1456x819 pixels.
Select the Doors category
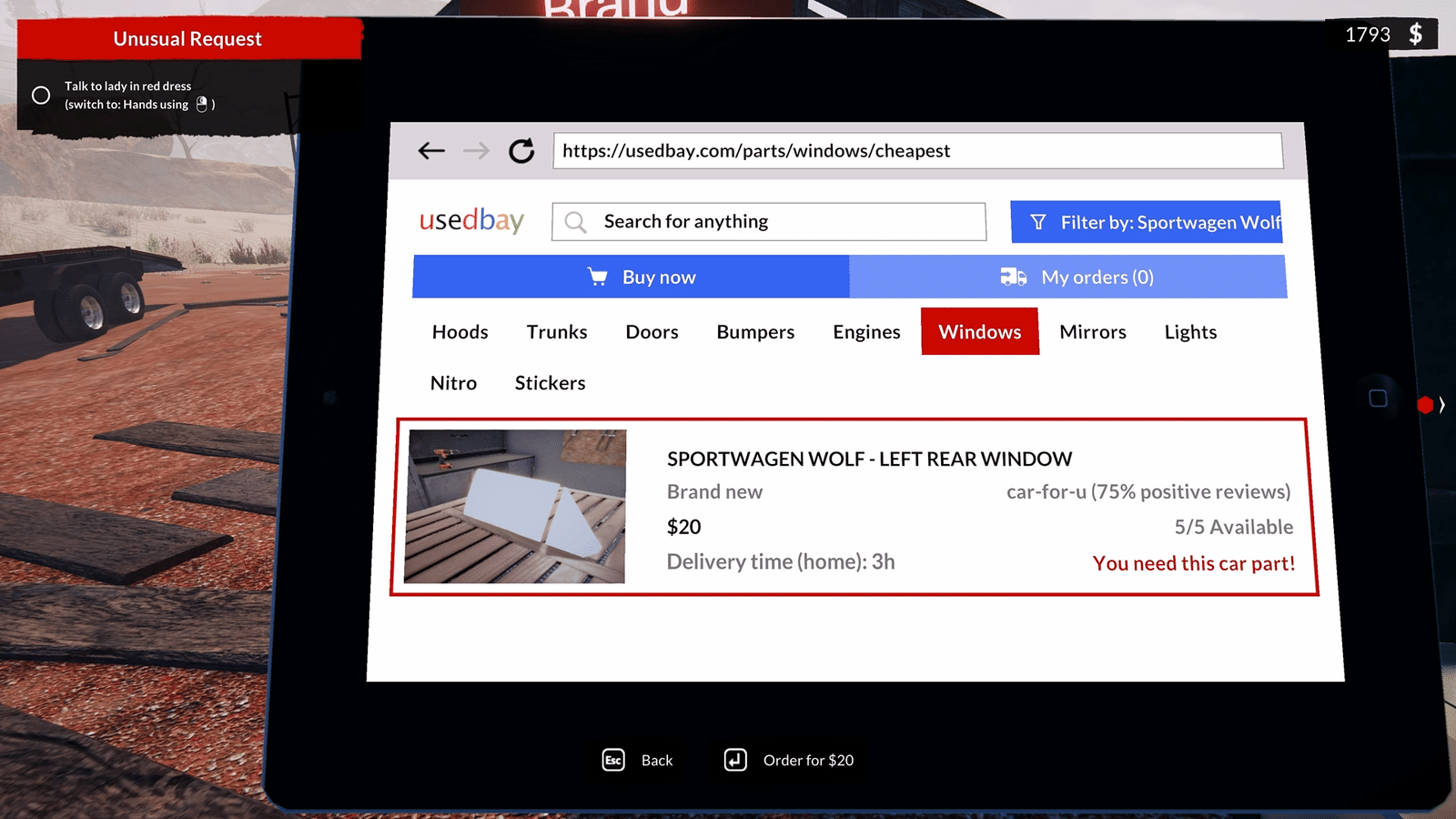(652, 332)
